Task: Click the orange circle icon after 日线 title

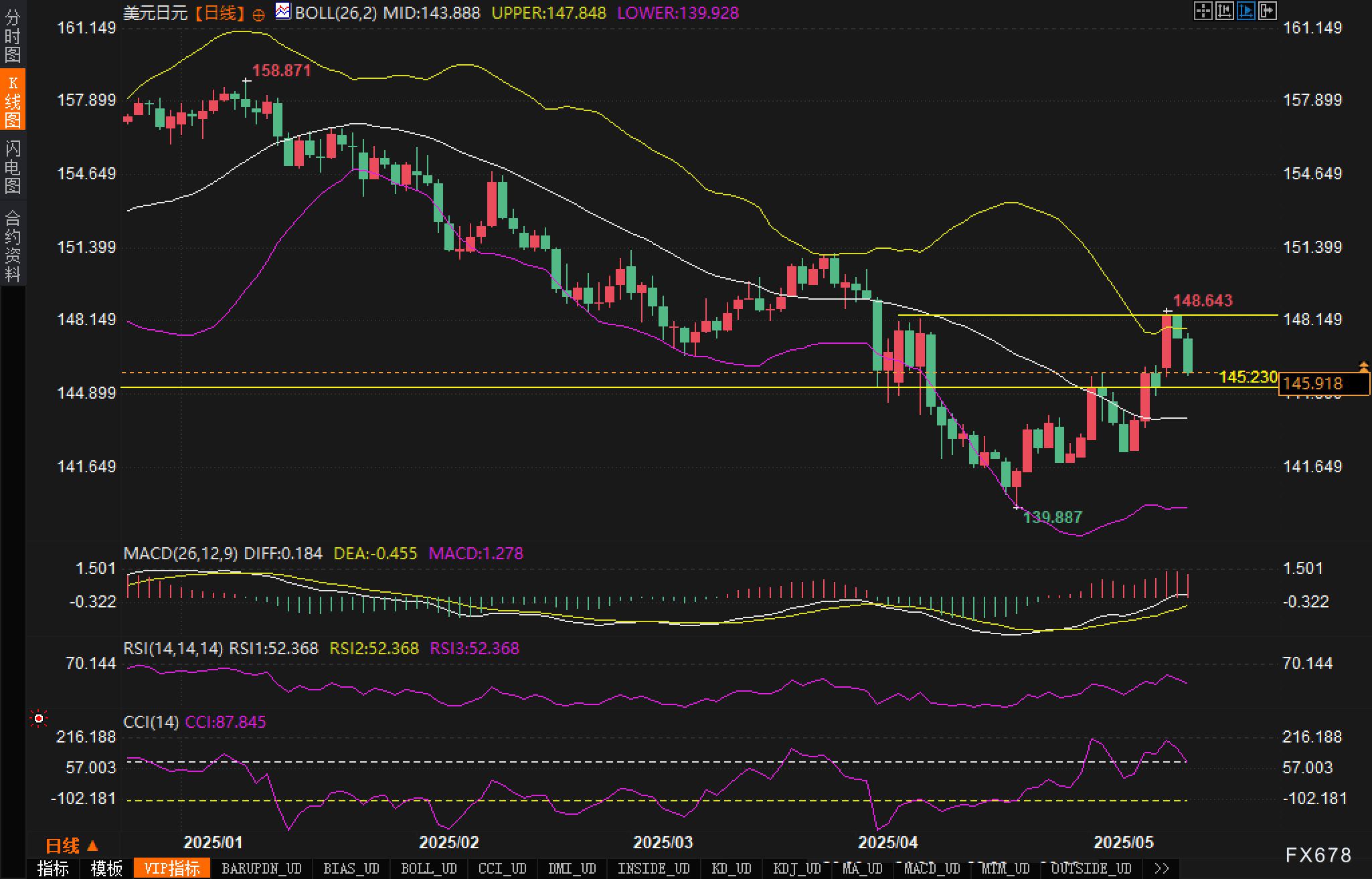Action: [x=258, y=15]
